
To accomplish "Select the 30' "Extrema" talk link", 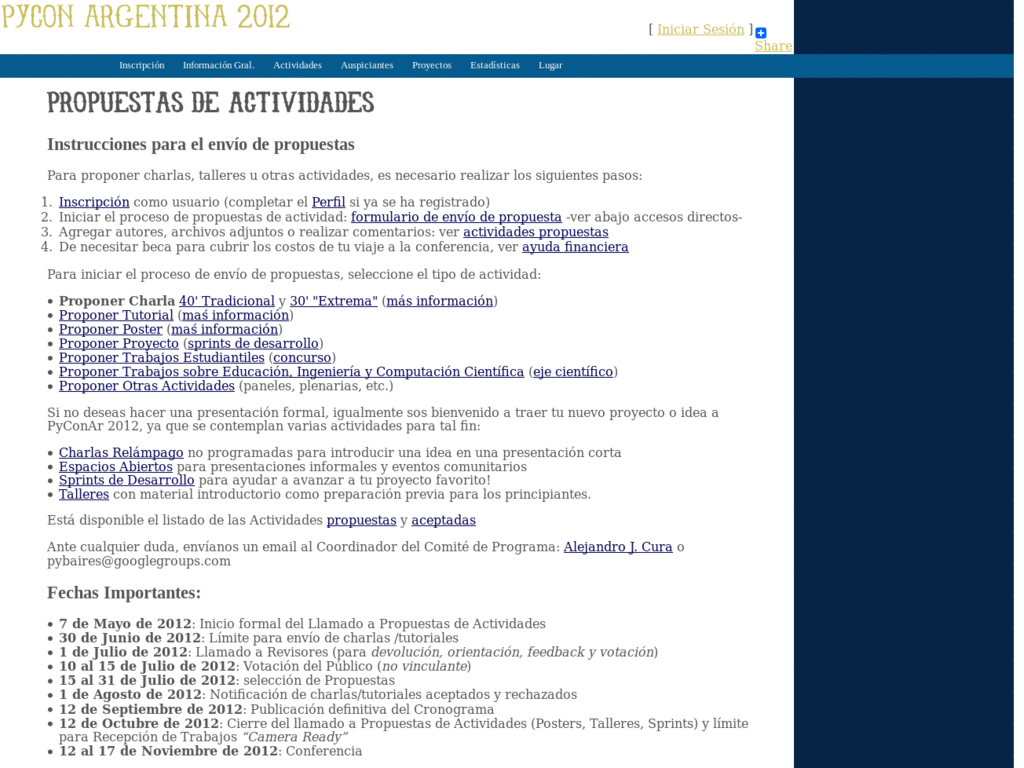I will 334,301.
